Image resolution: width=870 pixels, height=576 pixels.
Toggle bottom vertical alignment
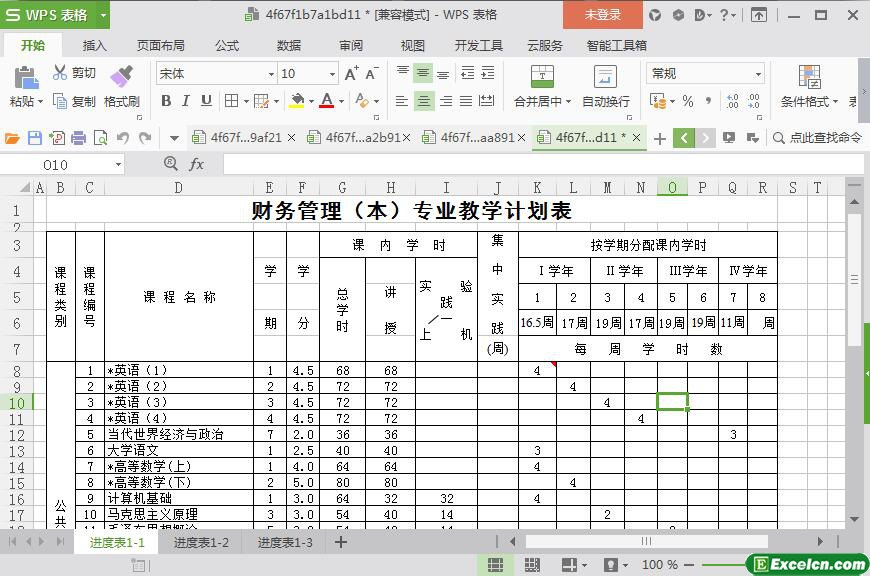tap(443, 72)
